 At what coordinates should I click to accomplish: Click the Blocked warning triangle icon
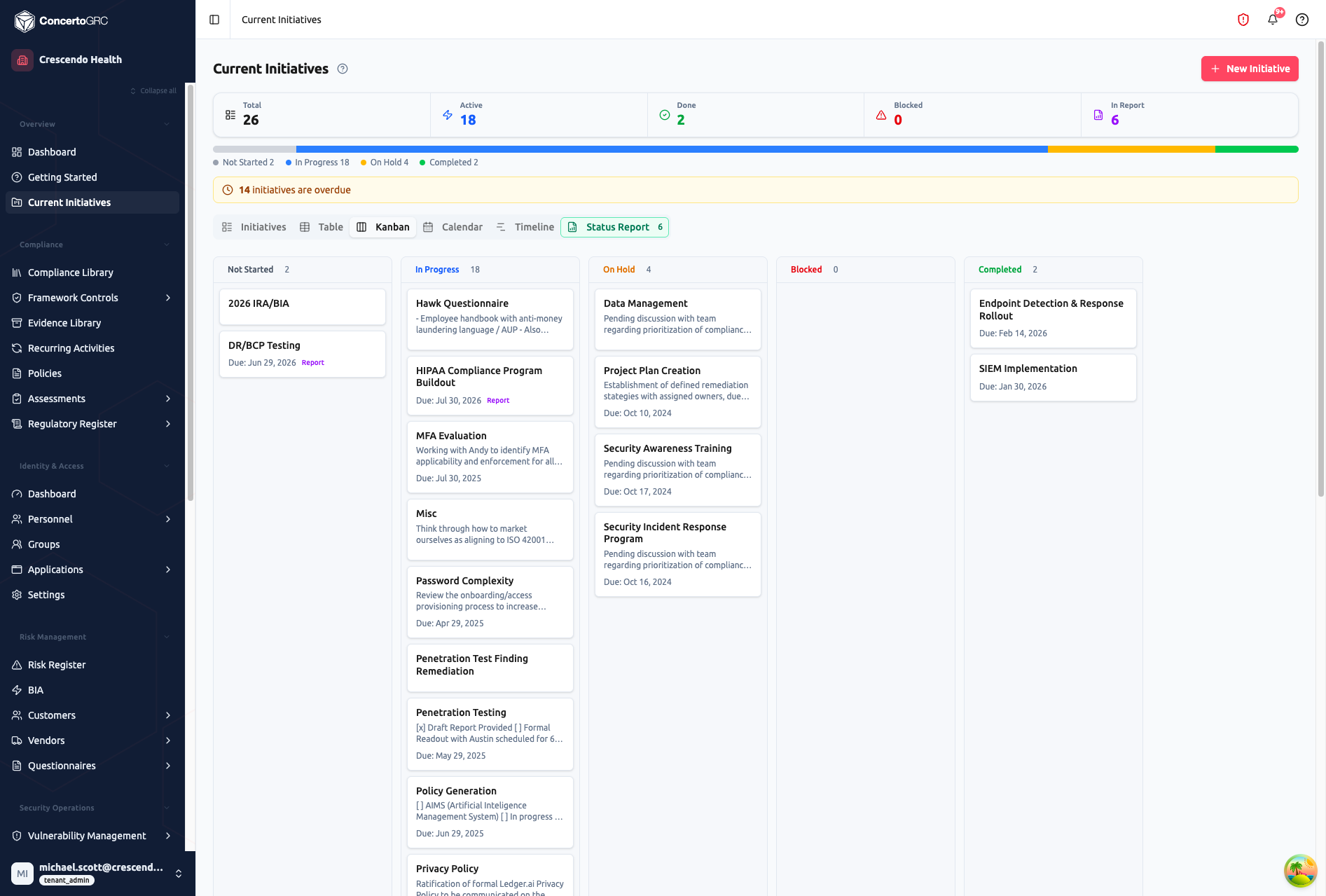pos(881,115)
